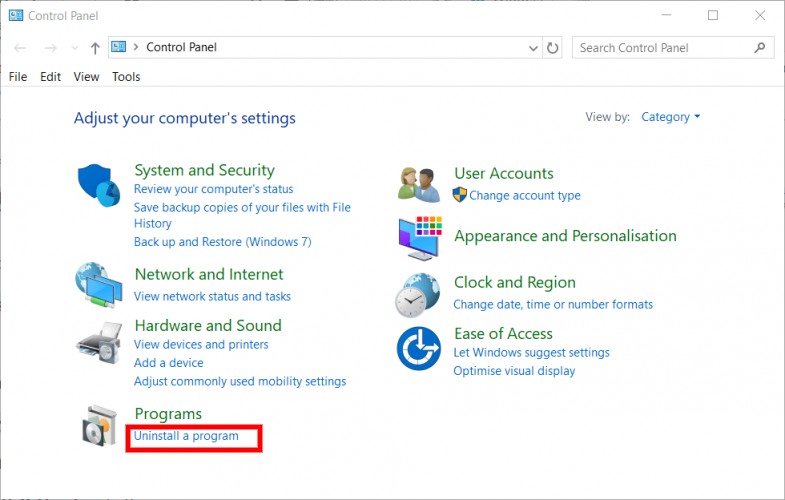
Task: Open Save backup copies with File History
Action: point(242,215)
